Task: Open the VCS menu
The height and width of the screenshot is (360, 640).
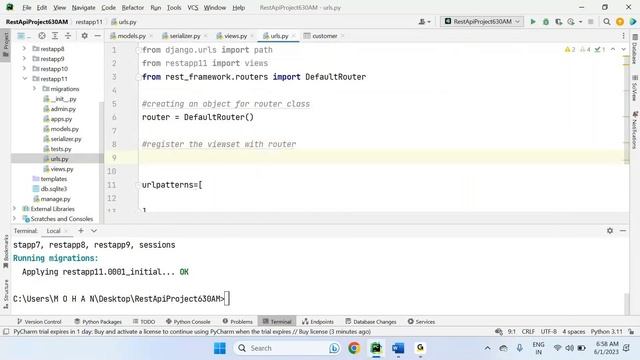Action: [x=193, y=8]
